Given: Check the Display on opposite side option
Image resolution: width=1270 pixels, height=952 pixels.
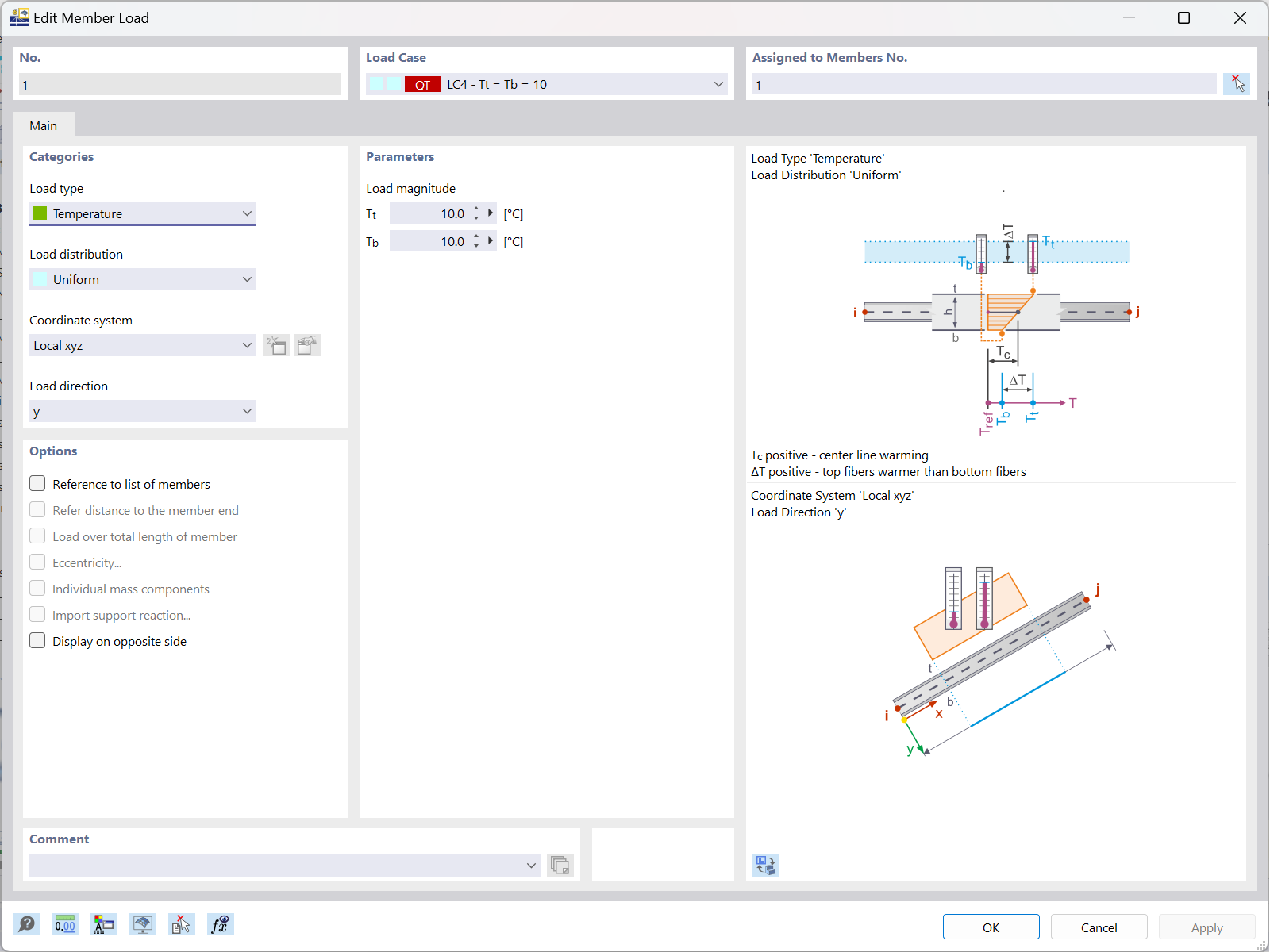Looking at the screenshot, I should click(x=37, y=640).
